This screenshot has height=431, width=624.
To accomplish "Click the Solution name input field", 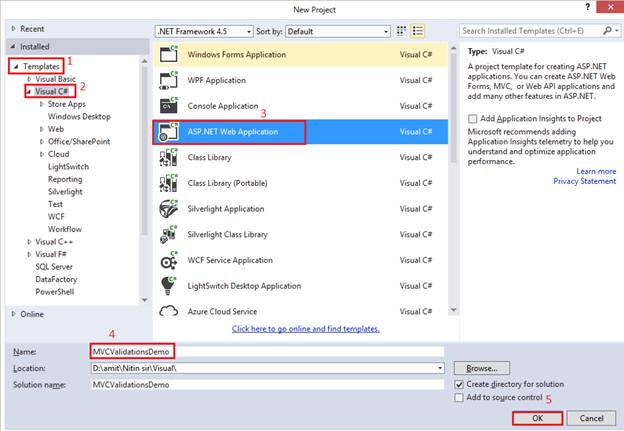I will pos(267,385).
